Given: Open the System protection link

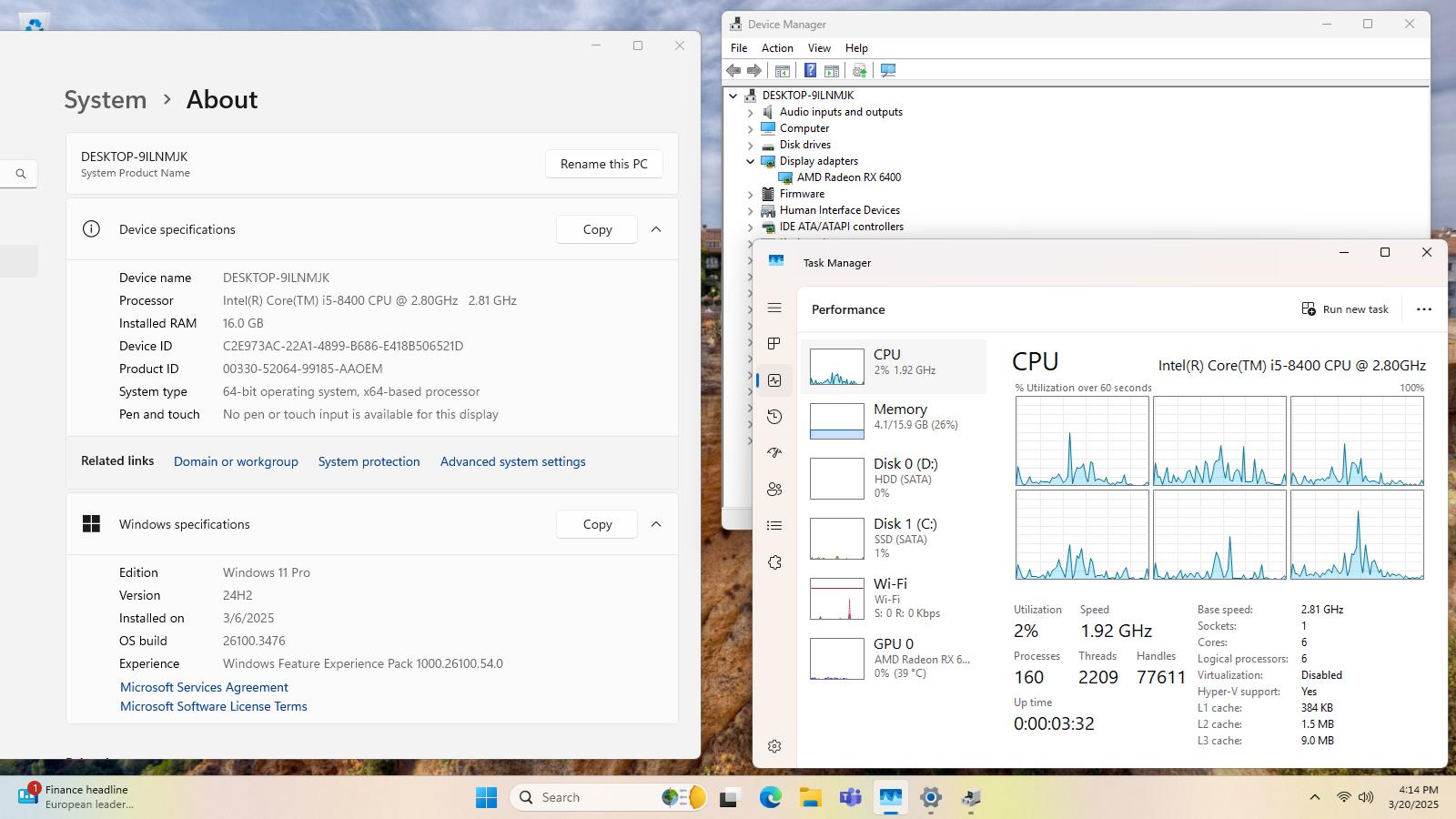Looking at the screenshot, I should 369,461.
